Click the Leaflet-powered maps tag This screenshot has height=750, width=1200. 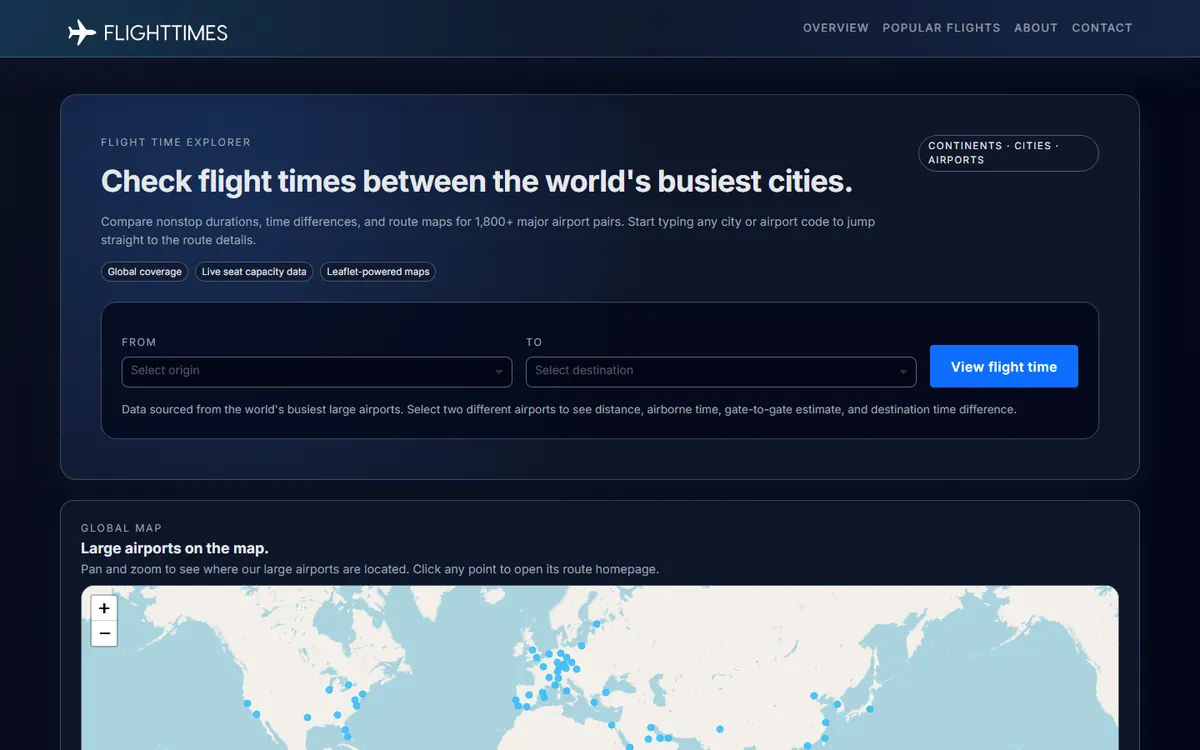(378, 272)
